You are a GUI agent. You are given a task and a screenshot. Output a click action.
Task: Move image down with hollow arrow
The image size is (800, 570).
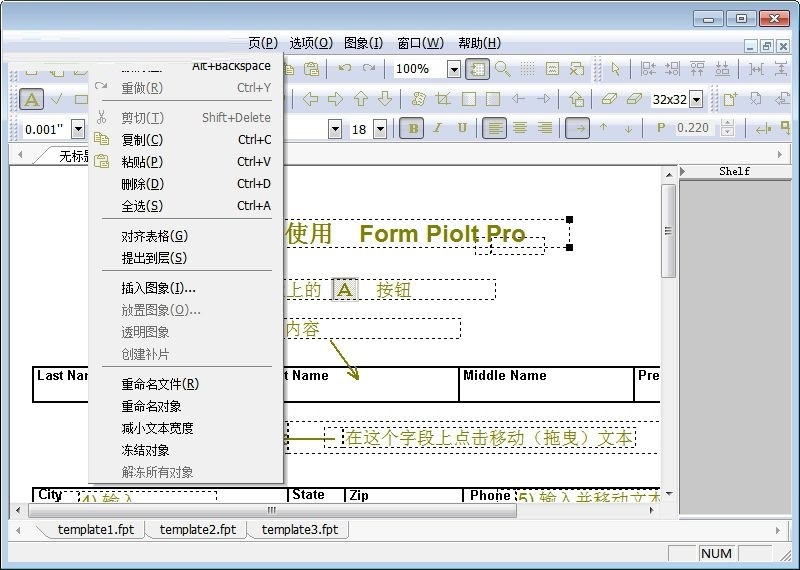[x=385, y=98]
